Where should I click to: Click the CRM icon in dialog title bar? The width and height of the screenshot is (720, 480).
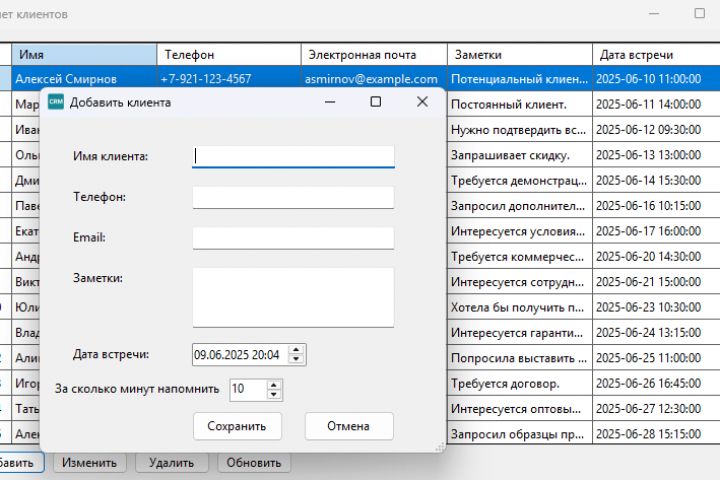click(56, 102)
